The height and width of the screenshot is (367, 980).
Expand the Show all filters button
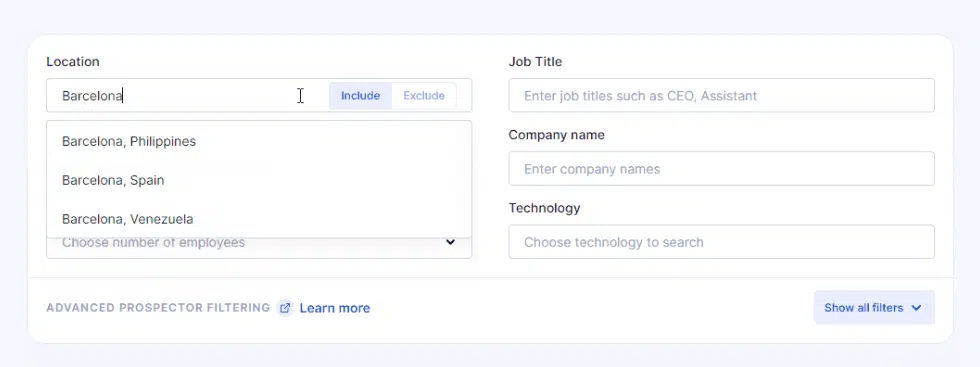[x=874, y=308]
